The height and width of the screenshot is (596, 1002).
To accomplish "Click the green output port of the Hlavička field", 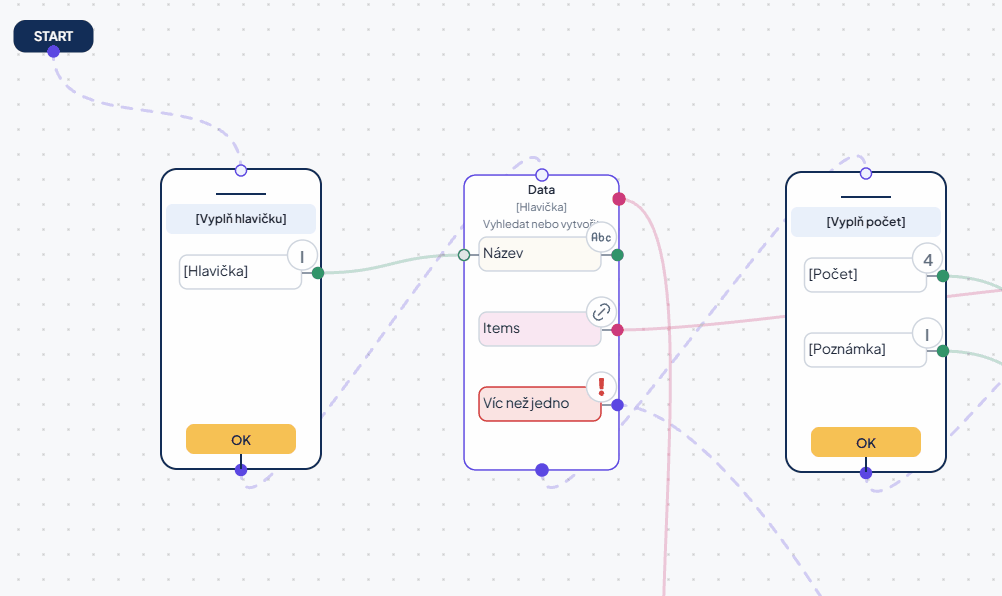I will click(318, 273).
